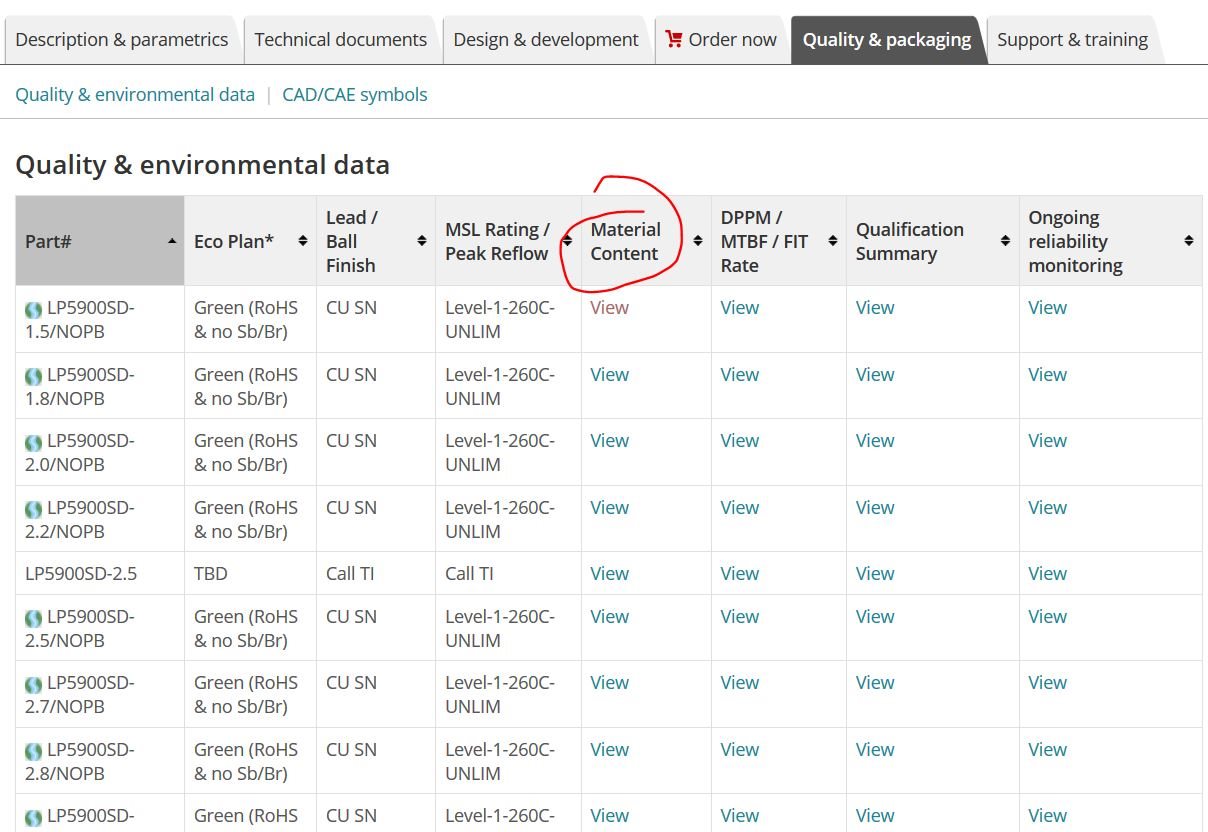Viewport: 1208px width, 832px height.
Task: Sort the table using the Part# sort arrow
Action: click(x=172, y=241)
